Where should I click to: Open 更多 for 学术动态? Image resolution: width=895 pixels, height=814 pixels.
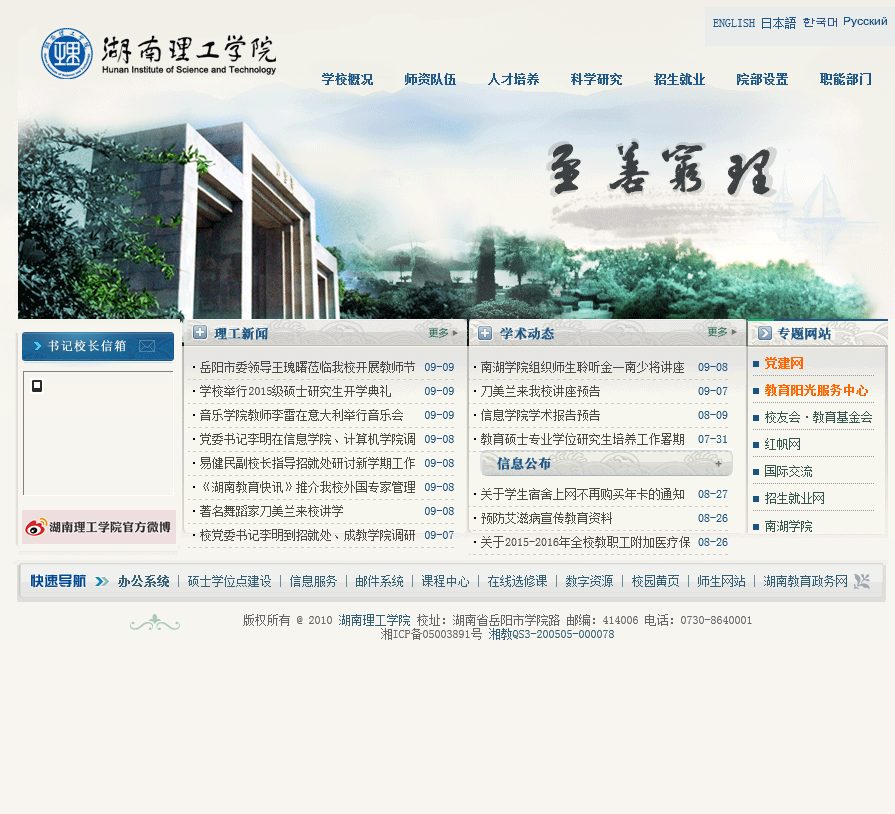pos(722,332)
